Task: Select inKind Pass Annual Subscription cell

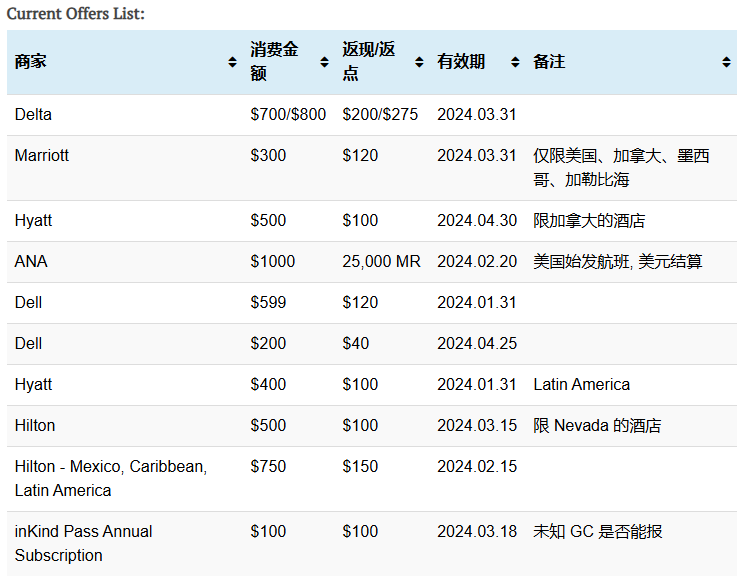Action: pyautogui.click(x=84, y=544)
